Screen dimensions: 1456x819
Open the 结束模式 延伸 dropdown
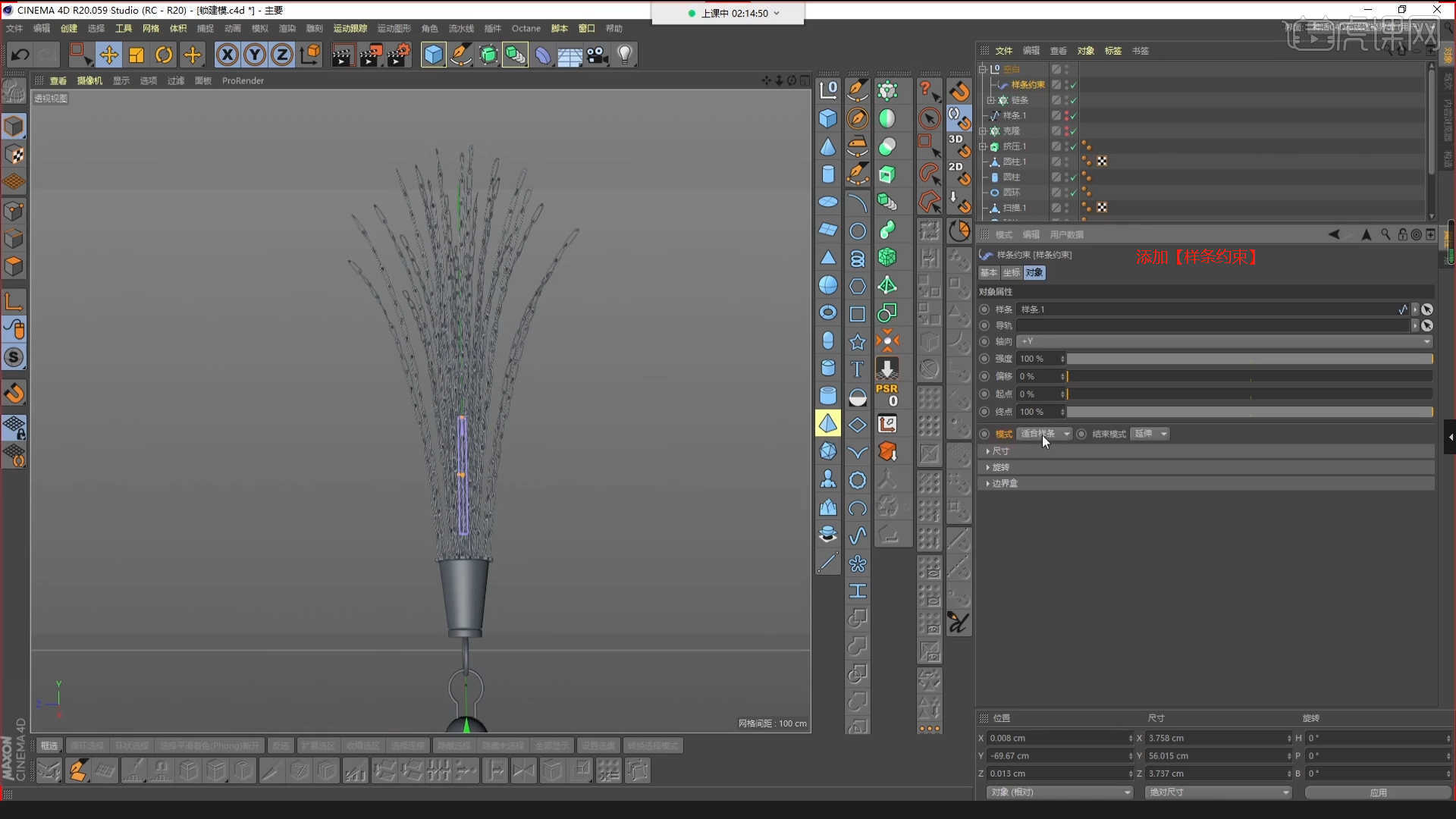1150,434
